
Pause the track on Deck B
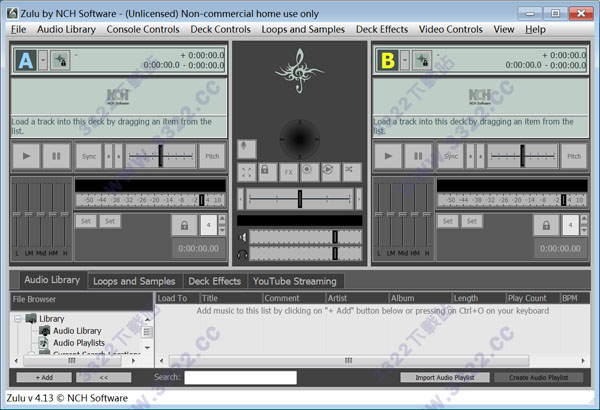pyautogui.click(x=418, y=156)
